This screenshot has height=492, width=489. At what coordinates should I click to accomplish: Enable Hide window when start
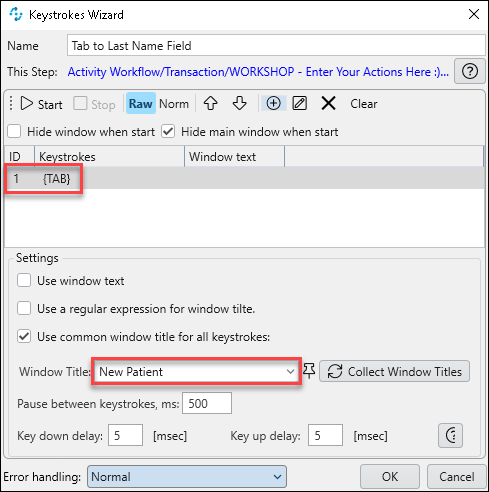[x=14, y=132]
